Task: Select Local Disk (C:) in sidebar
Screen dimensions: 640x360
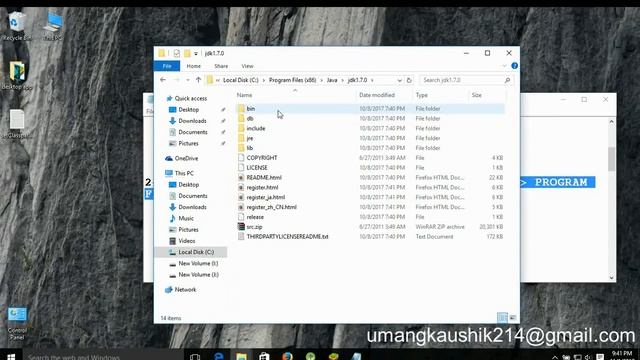Action: click(x=196, y=252)
